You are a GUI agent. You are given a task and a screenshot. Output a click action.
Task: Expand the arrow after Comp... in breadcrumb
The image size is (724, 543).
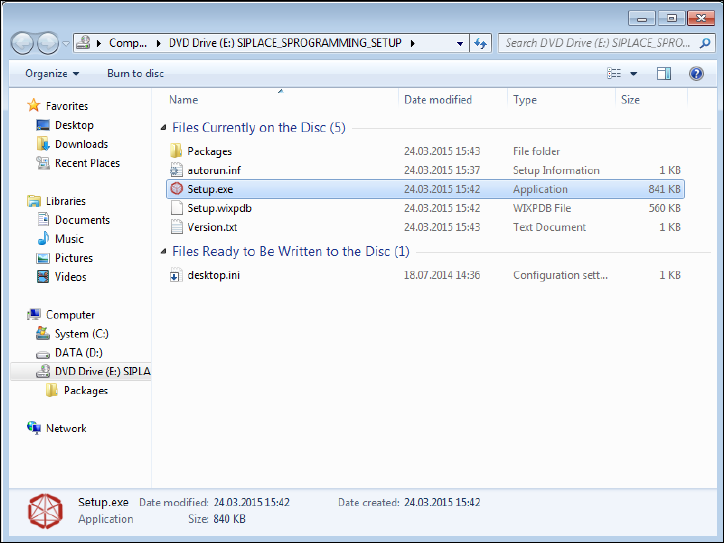158,43
